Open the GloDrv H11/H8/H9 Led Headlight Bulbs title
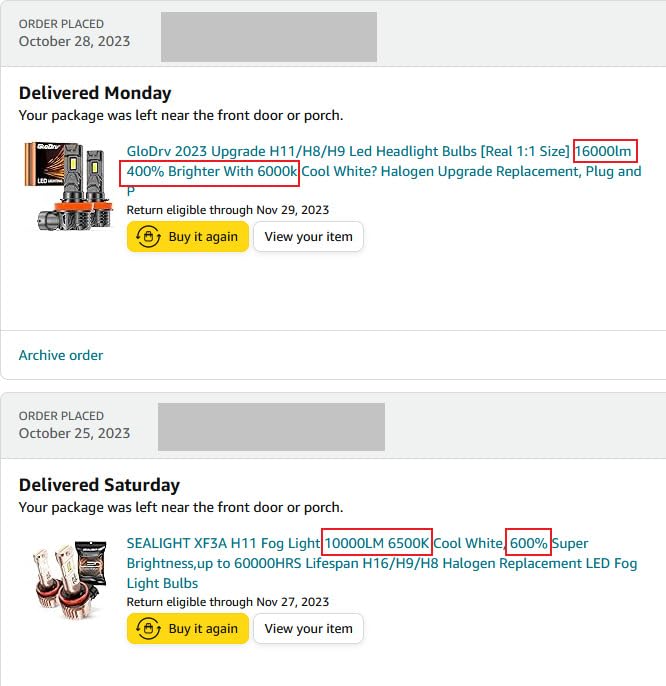 point(384,171)
